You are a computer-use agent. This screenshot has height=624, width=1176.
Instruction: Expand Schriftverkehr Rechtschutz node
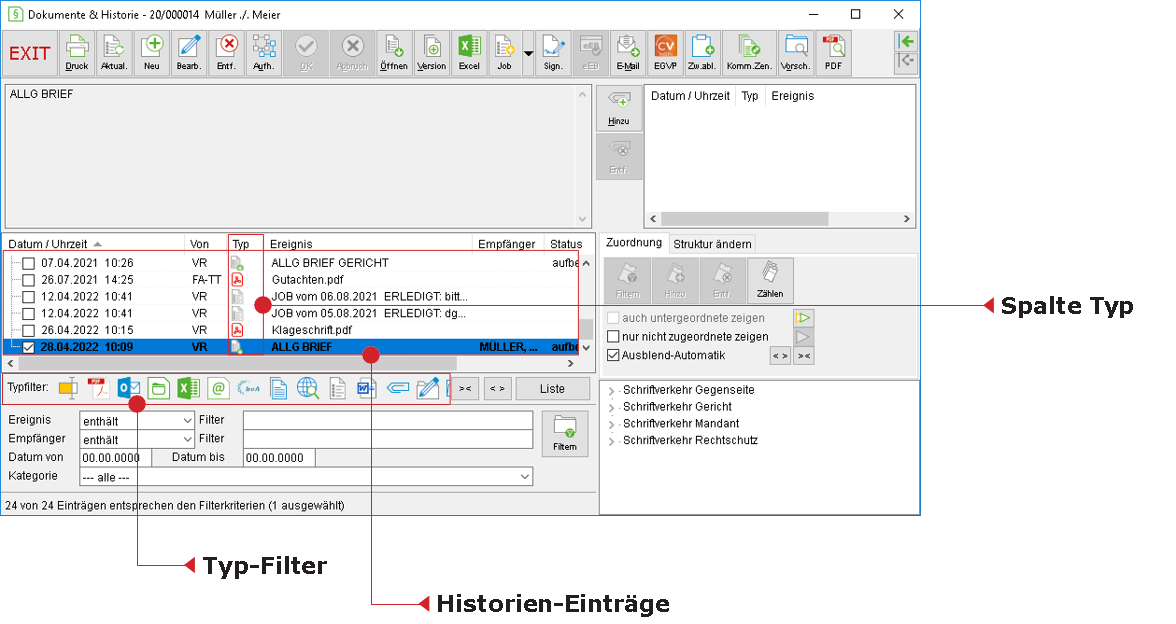[611, 441]
